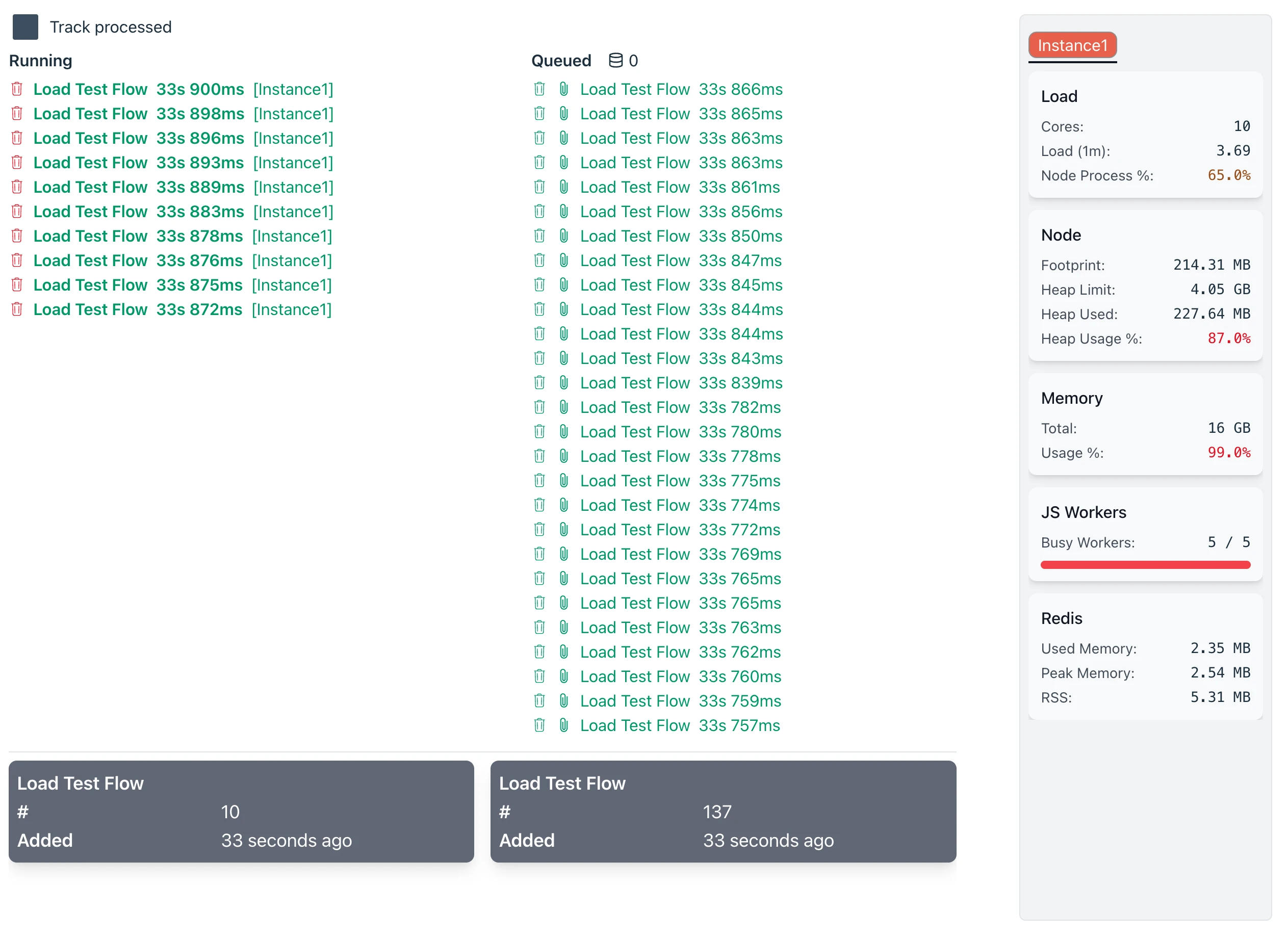The width and height of the screenshot is (1288, 938).
Task: Click trash icon for queued 33s 850ms flow
Action: [539, 236]
